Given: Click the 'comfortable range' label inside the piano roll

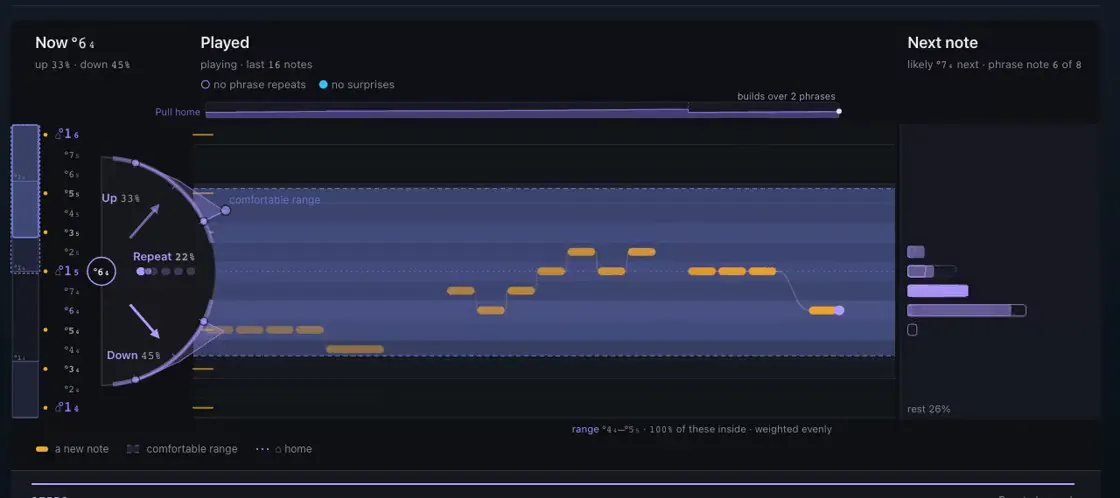Looking at the screenshot, I should (274, 200).
